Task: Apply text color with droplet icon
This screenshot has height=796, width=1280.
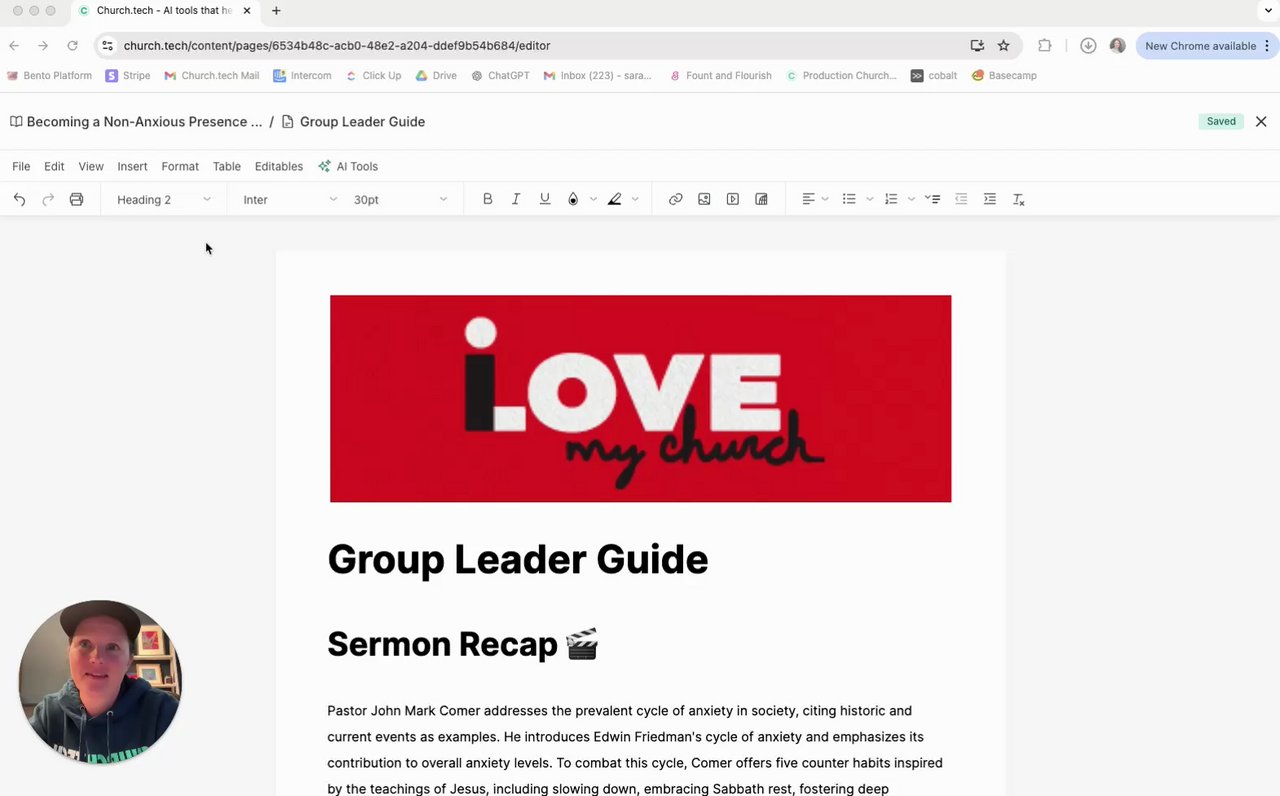Action: tap(573, 199)
